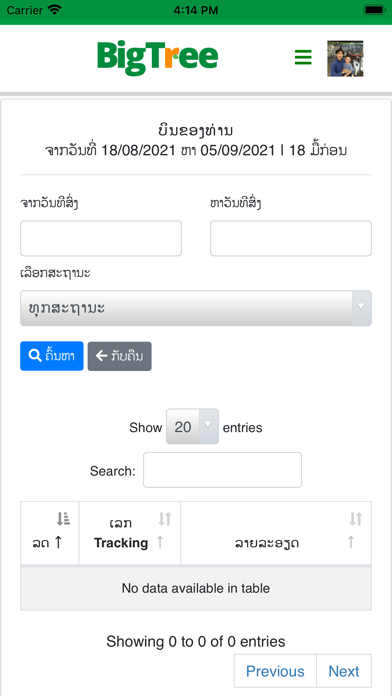Image resolution: width=392 pixels, height=696 pixels.
Task: Focus the to-date input field
Action: coord(291,238)
